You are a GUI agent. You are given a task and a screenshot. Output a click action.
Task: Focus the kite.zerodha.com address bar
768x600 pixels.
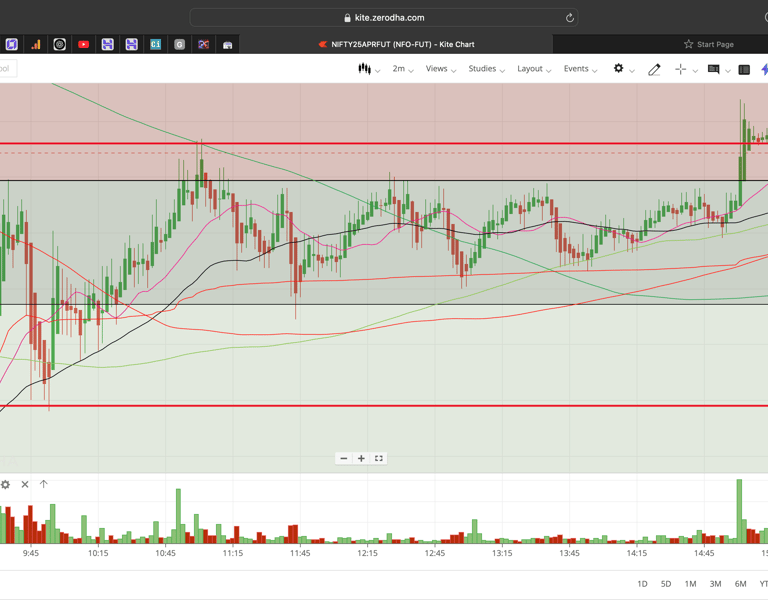pos(384,18)
